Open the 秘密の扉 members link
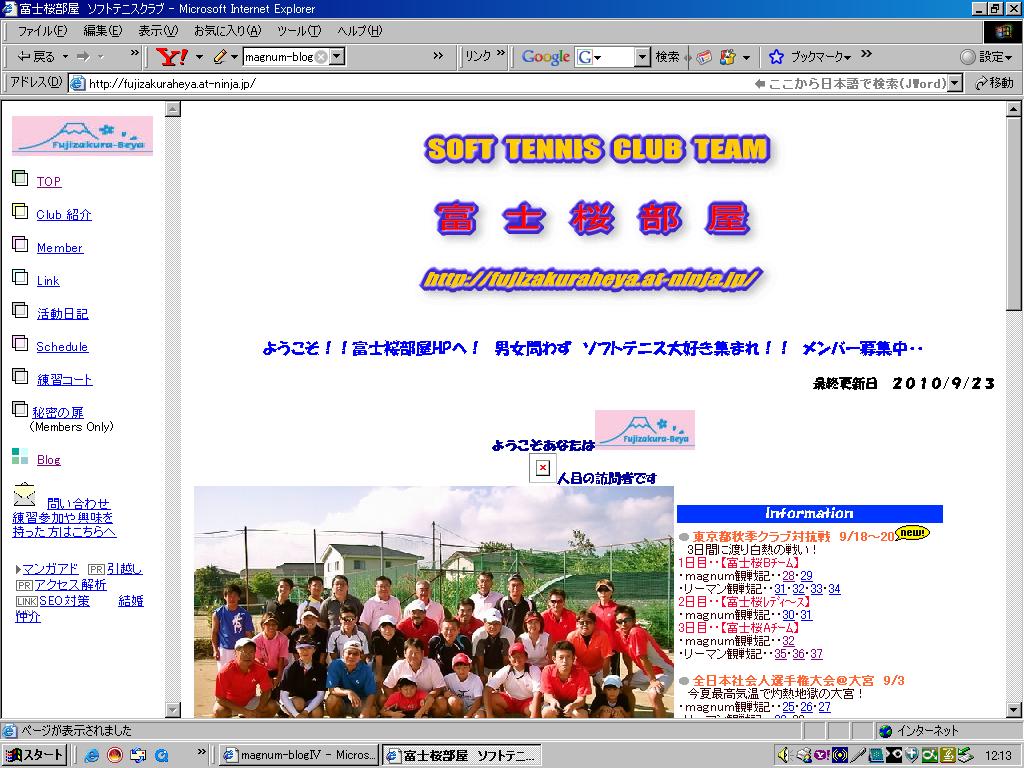Image resolution: width=1024 pixels, height=768 pixels. (x=58, y=412)
